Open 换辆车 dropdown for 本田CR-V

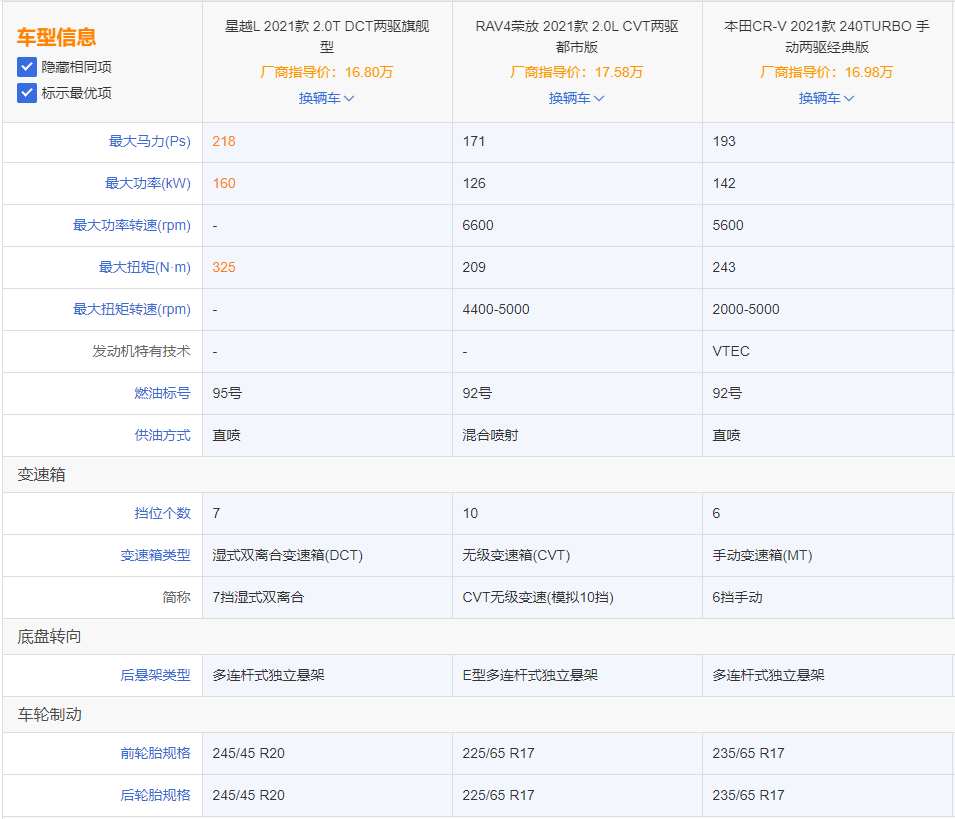826,98
